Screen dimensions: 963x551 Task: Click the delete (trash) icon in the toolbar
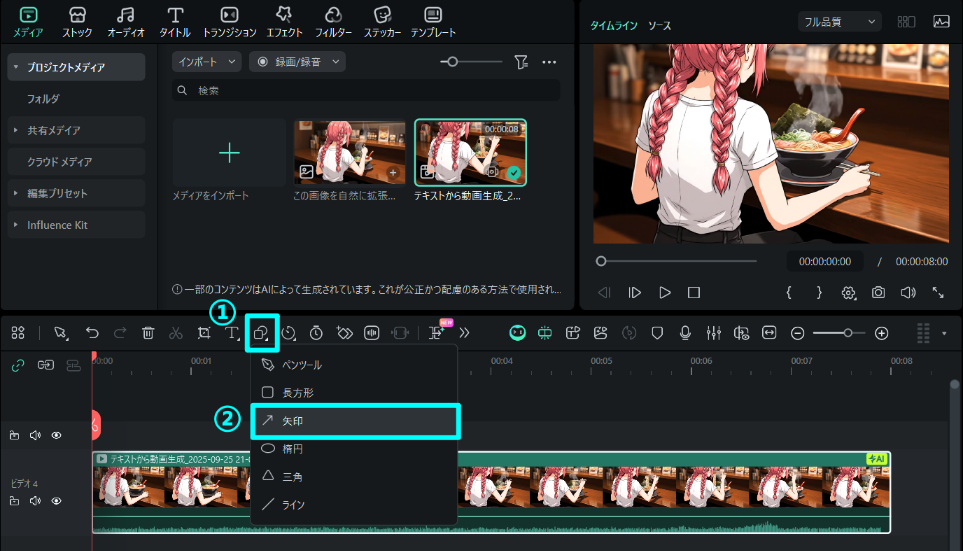[x=148, y=333]
